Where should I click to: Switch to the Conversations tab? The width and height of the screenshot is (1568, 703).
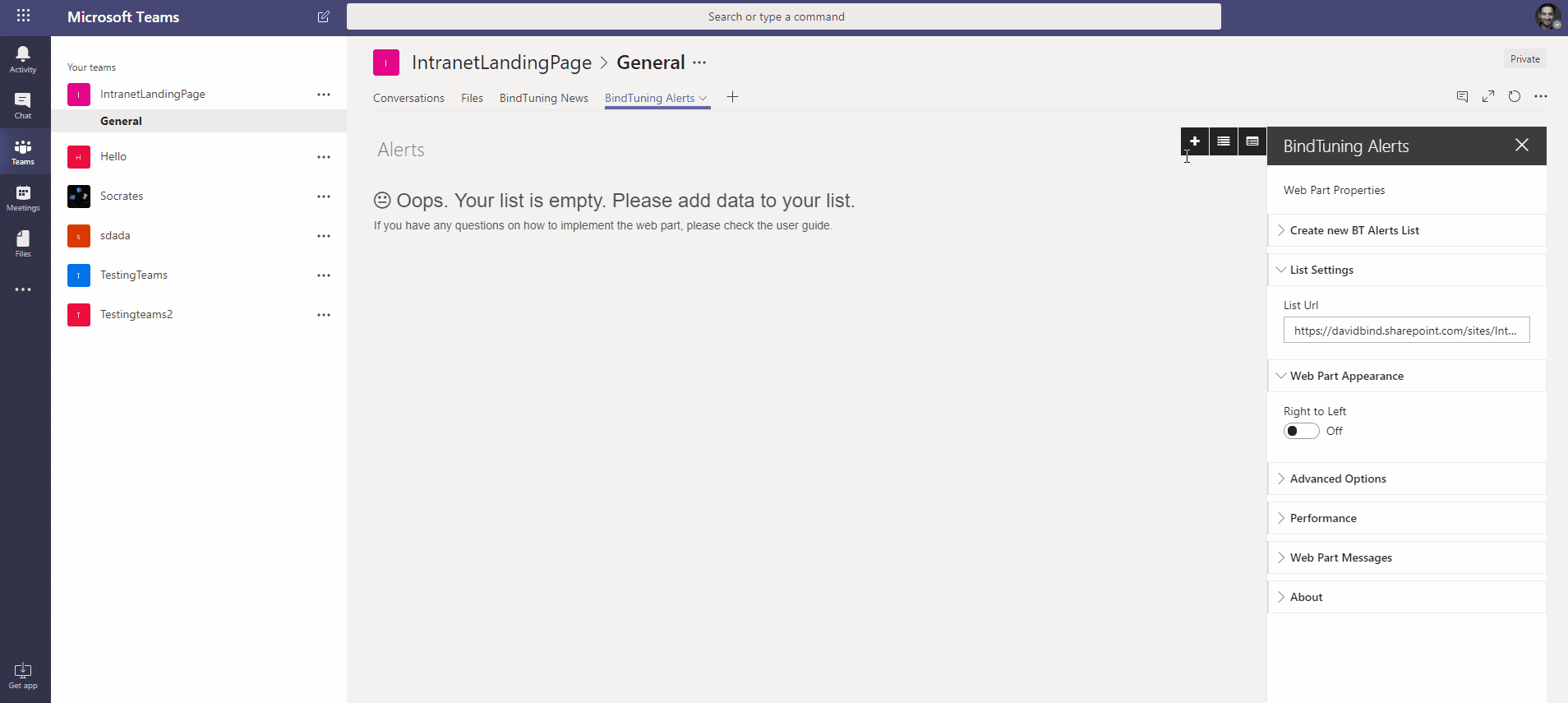click(x=408, y=98)
